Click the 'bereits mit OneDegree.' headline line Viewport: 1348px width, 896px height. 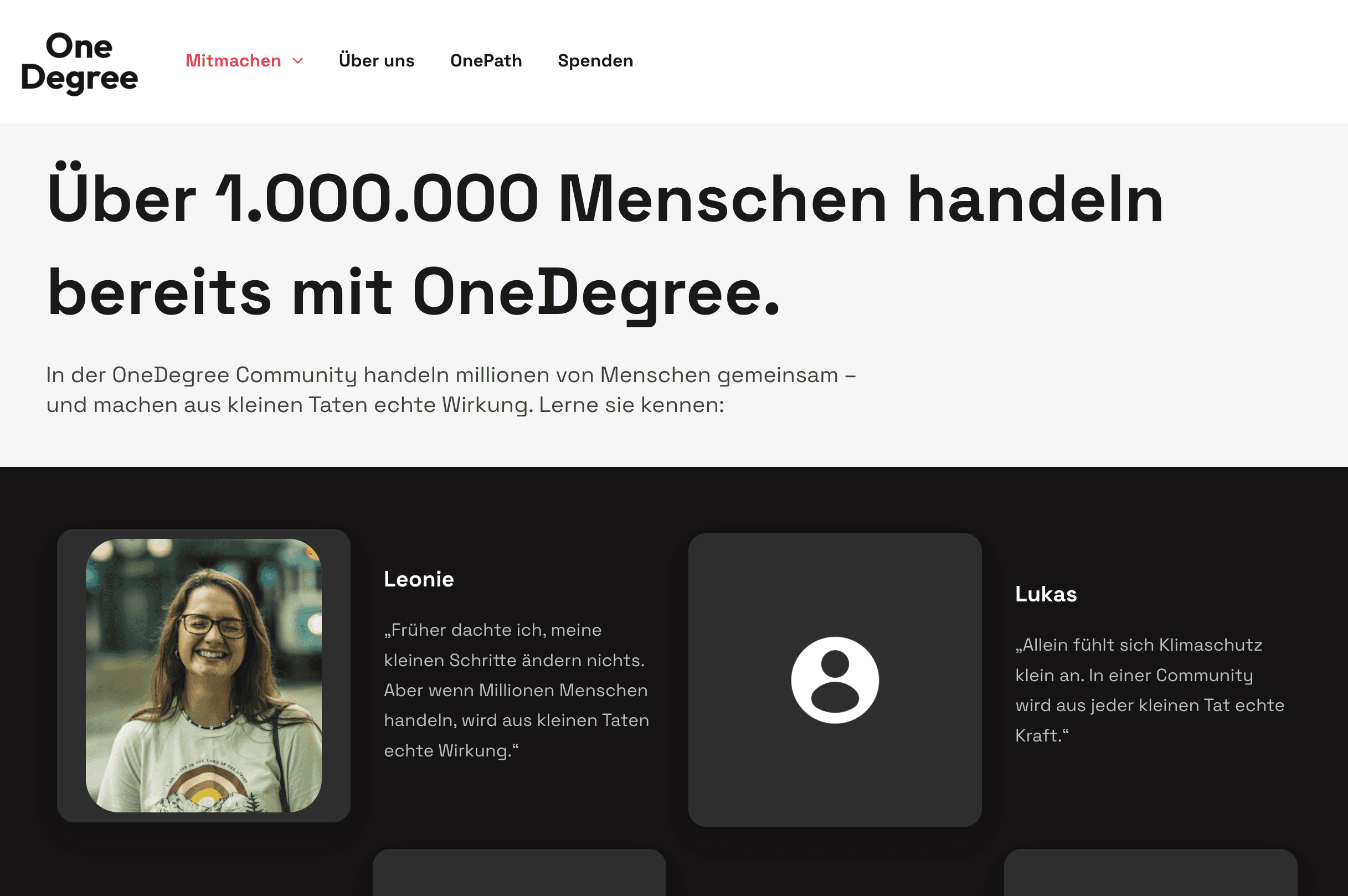pyautogui.click(x=413, y=292)
